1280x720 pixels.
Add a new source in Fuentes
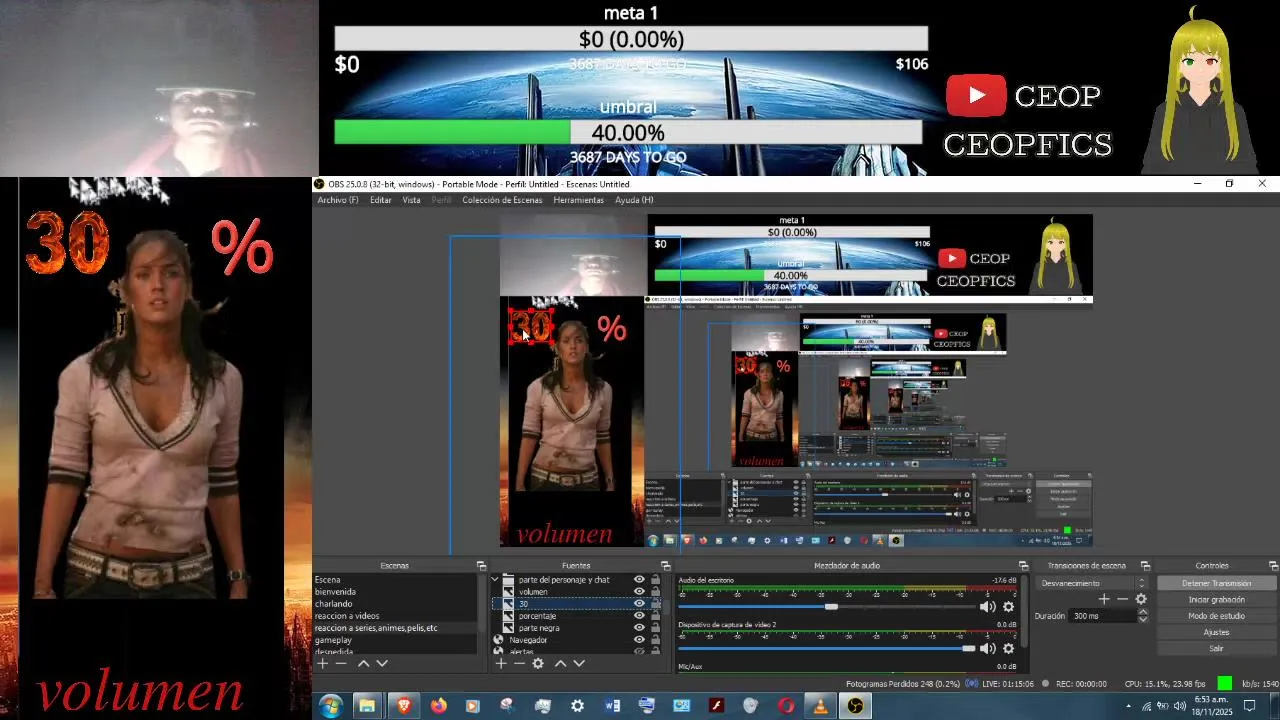[x=499, y=663]
